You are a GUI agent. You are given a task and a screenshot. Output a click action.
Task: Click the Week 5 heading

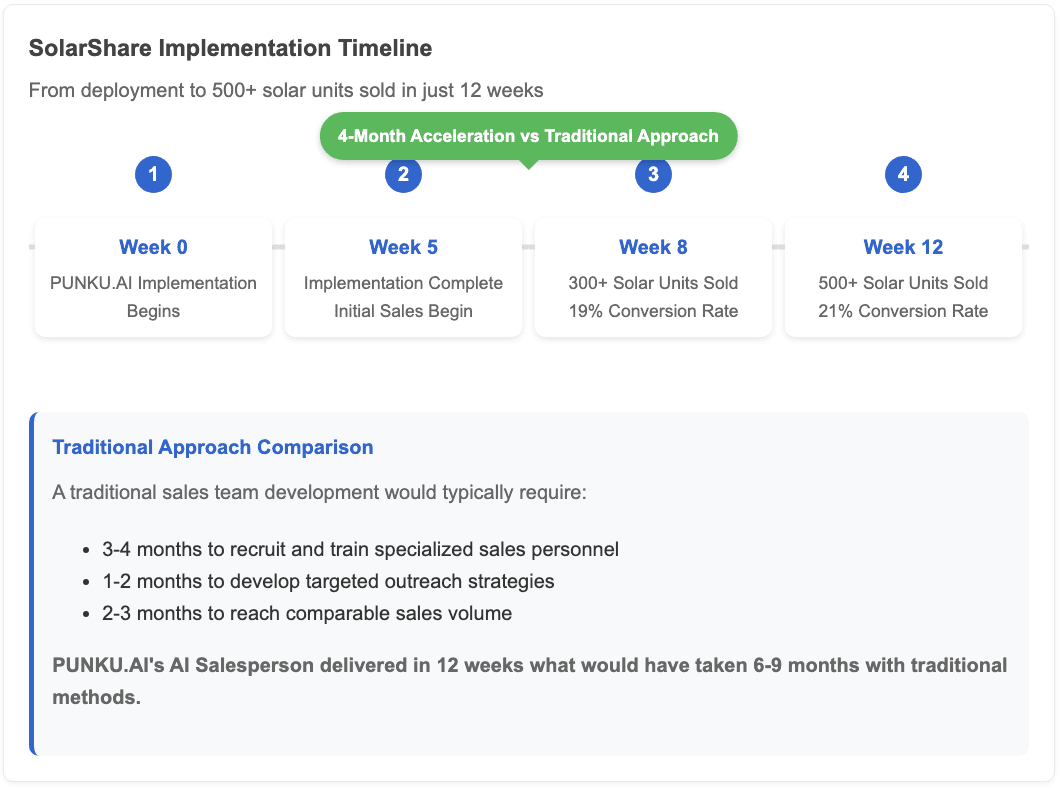403,247
